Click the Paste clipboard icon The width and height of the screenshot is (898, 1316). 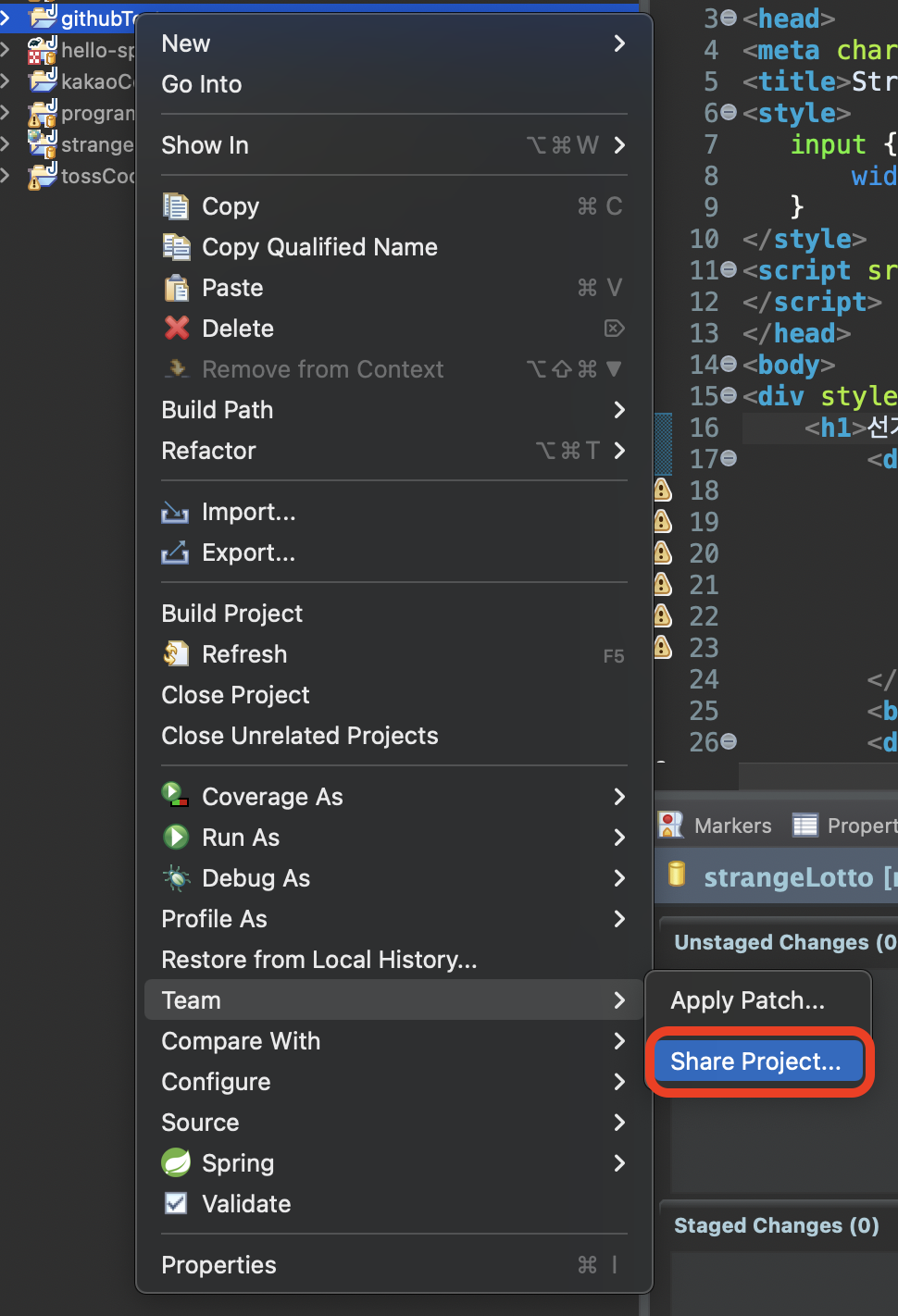[176, 288]
